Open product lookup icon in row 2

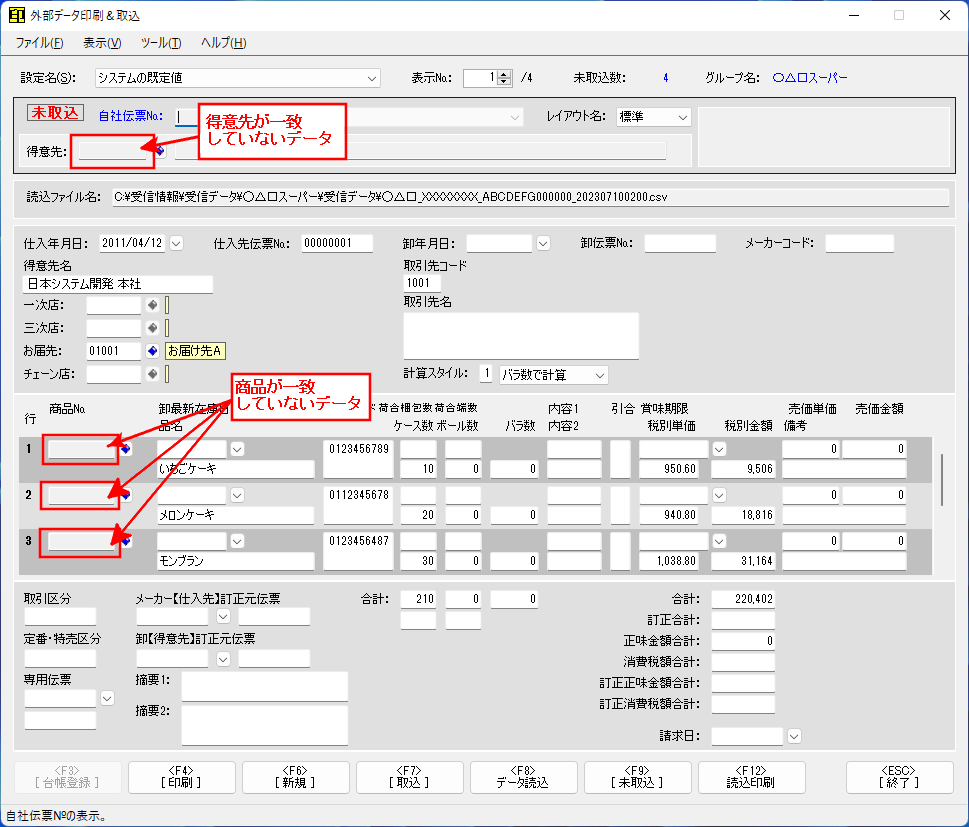(x=126, y=495)
